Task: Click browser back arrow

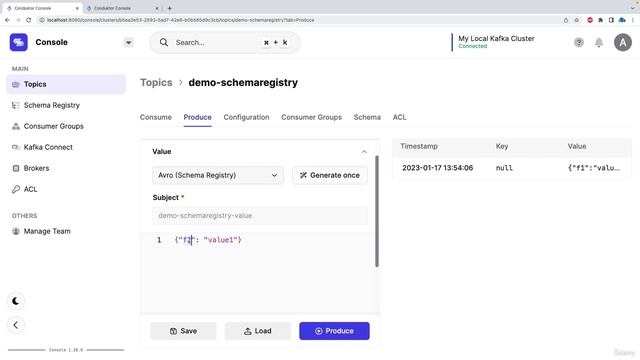Action: (x=7, y=20)
